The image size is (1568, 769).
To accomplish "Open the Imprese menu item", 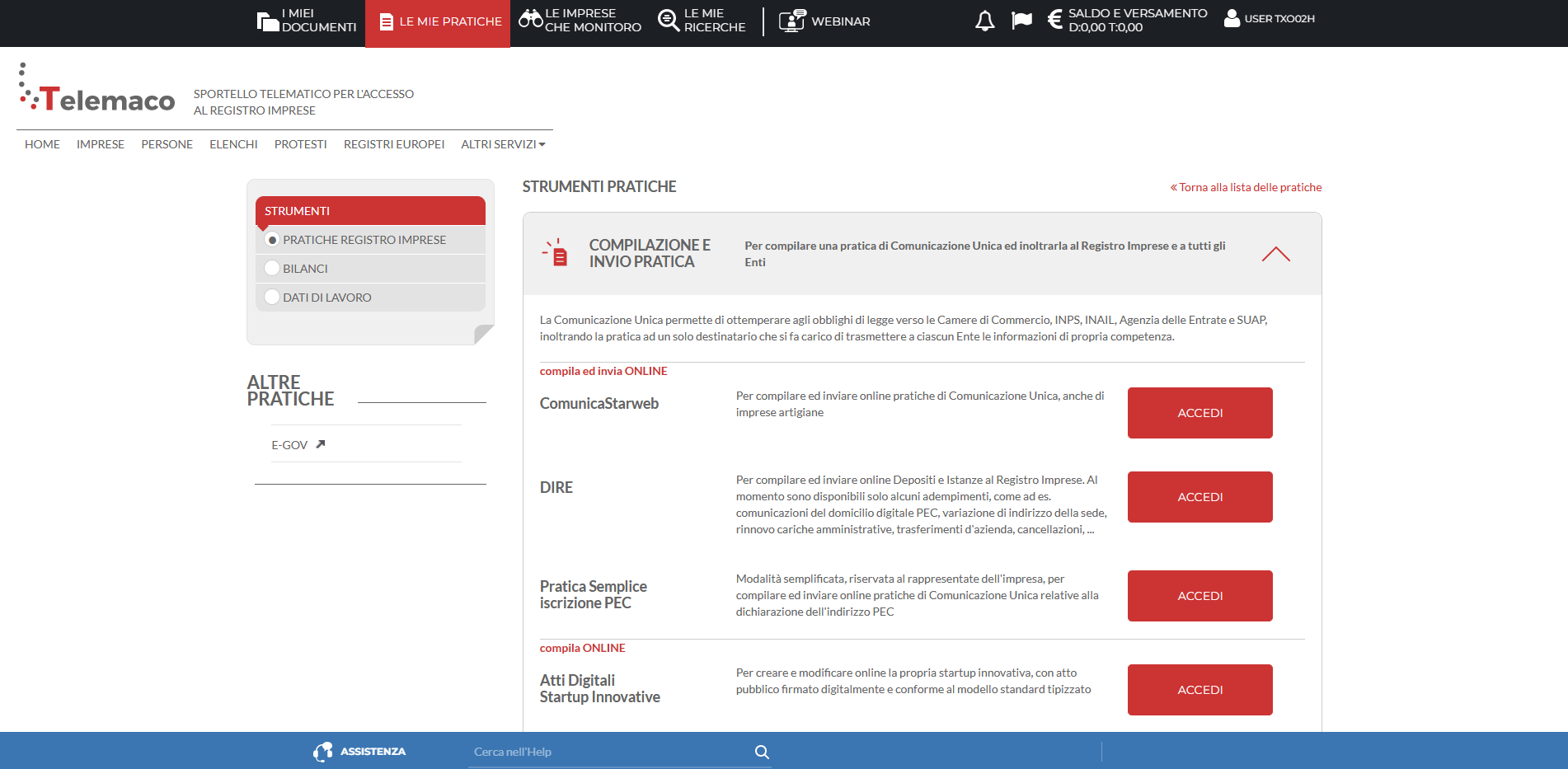I will [101, 144].
